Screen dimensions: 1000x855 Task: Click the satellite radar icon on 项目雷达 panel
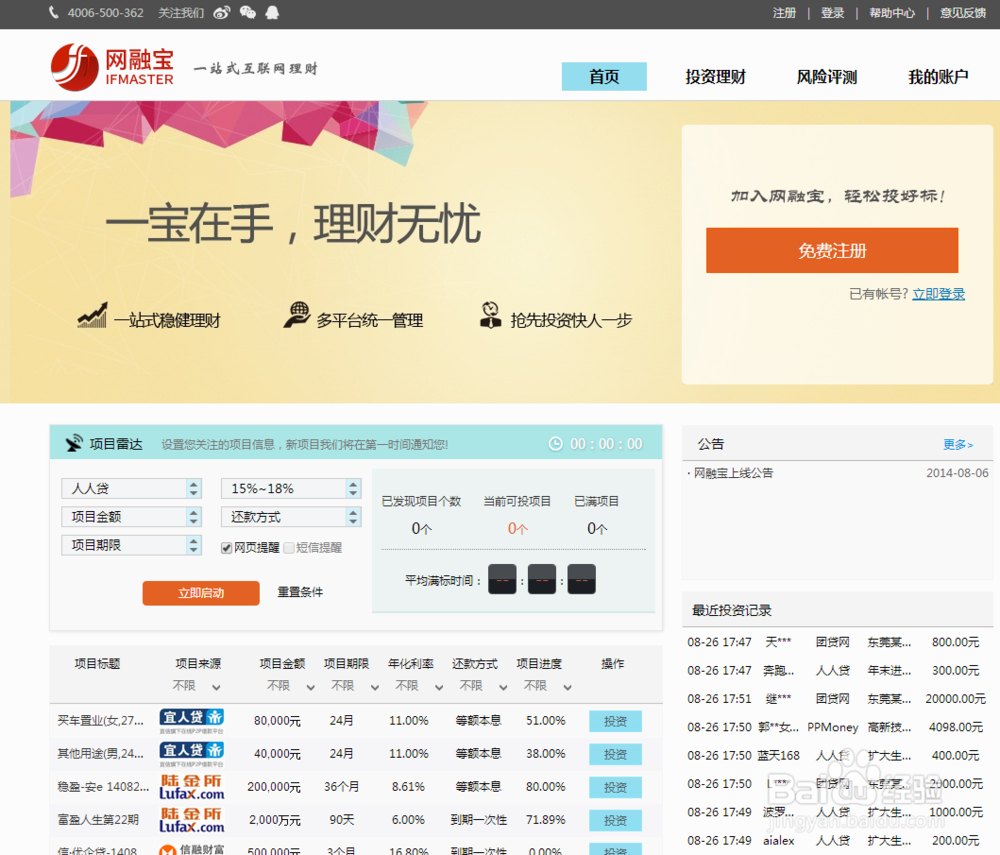(x=73, y=442)
